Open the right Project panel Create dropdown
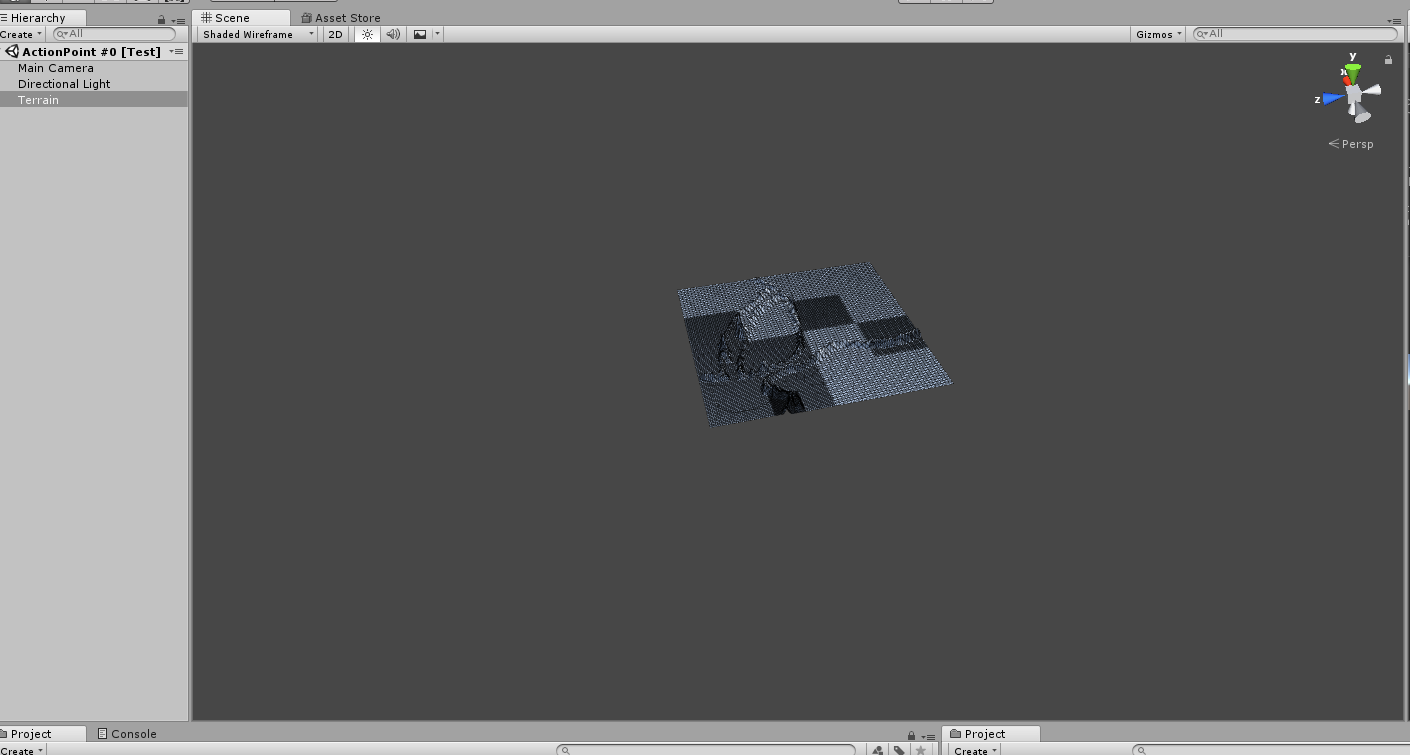This screenshot has width=1410, height=755. coord(974,750)
